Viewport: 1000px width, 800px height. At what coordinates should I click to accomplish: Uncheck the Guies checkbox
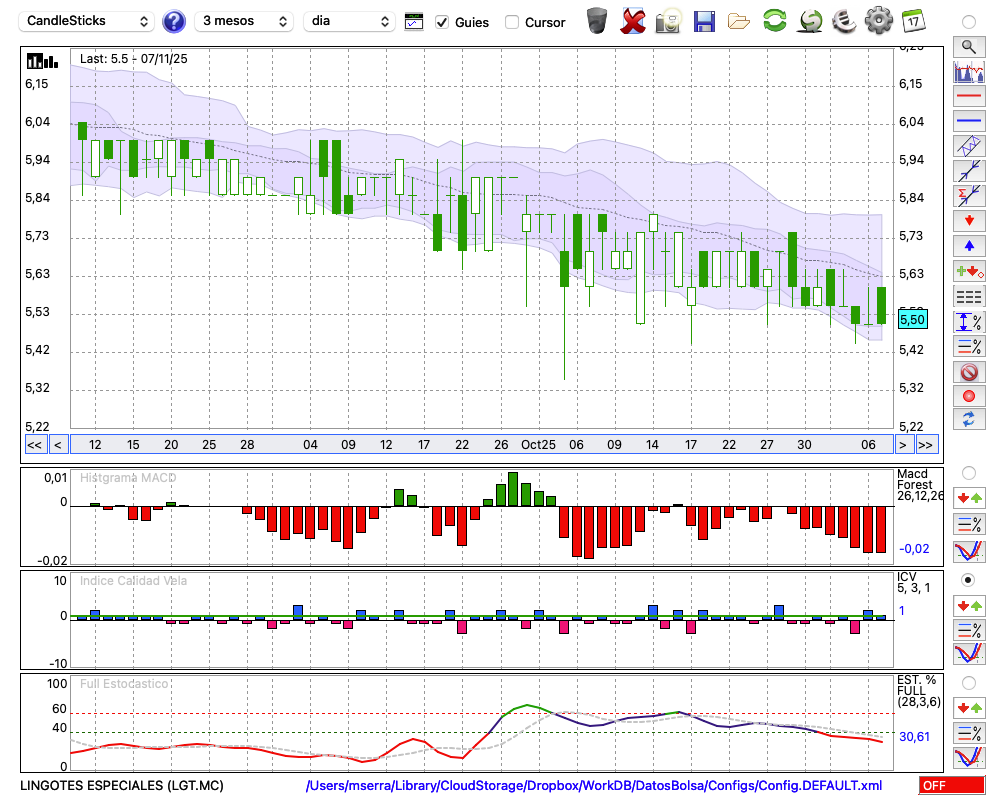coord(442,22)
